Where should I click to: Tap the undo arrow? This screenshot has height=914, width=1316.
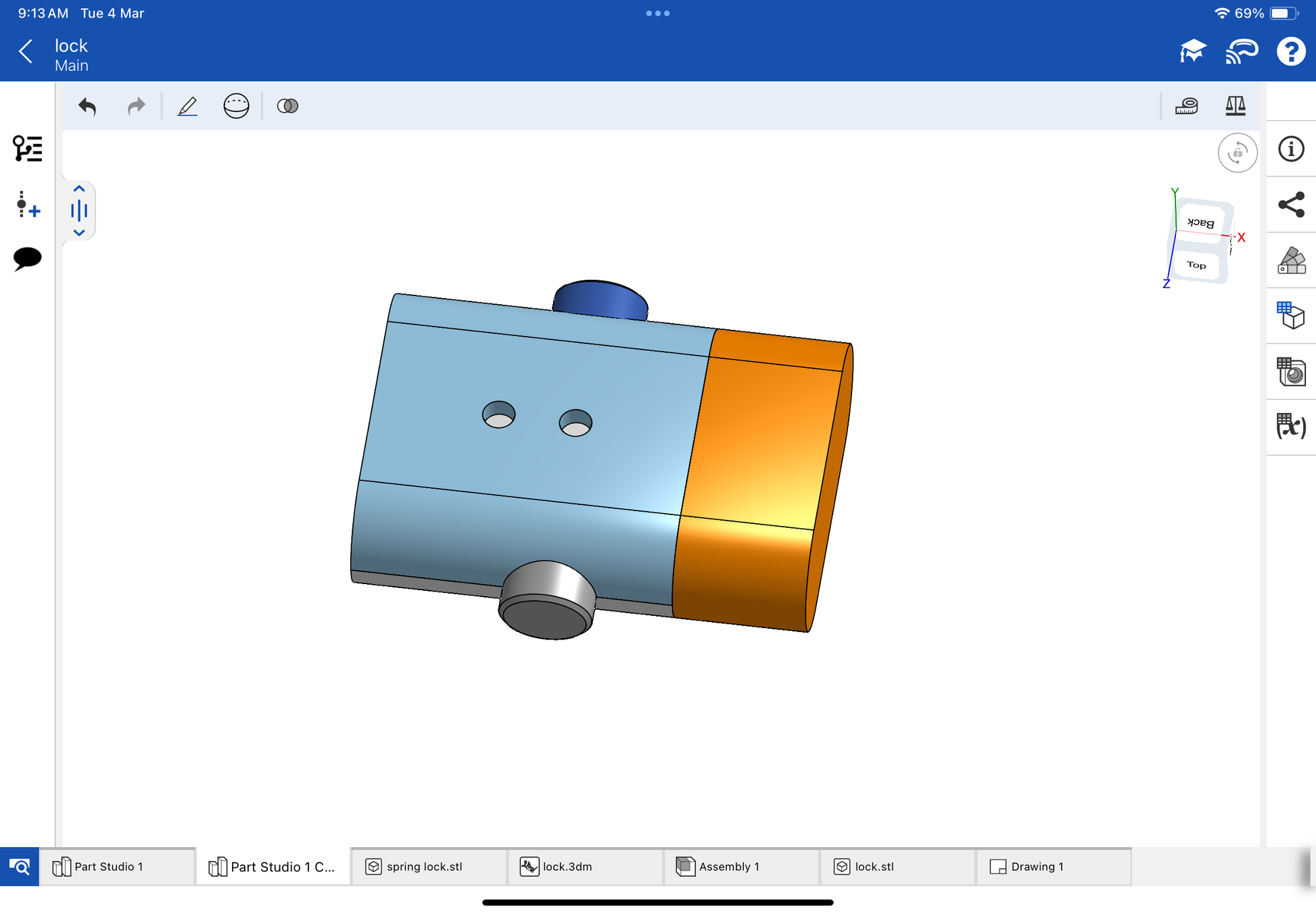pos(87,106)
